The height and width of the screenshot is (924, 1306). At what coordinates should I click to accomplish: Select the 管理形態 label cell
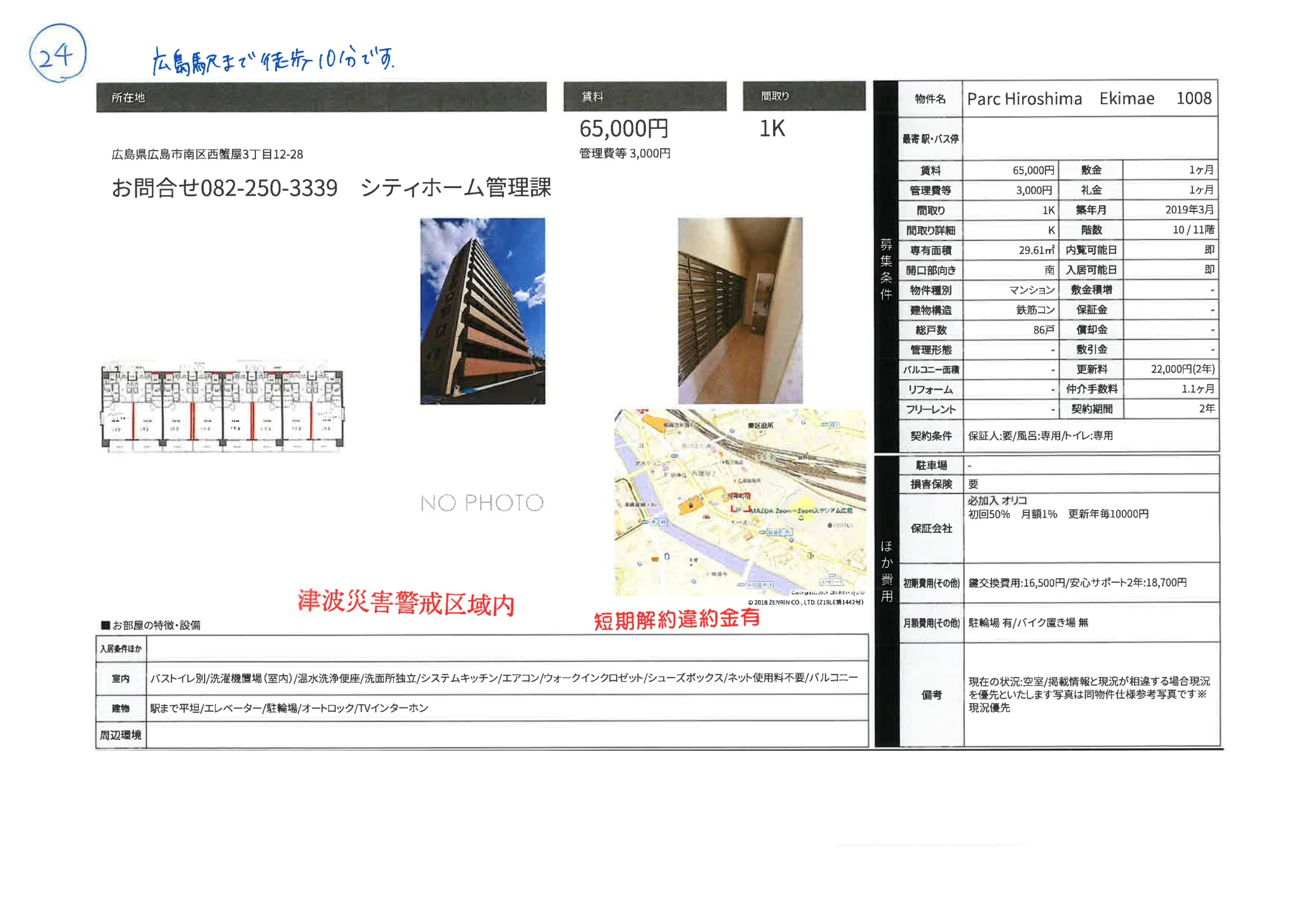pyautogui.click(x=931, y=350)
